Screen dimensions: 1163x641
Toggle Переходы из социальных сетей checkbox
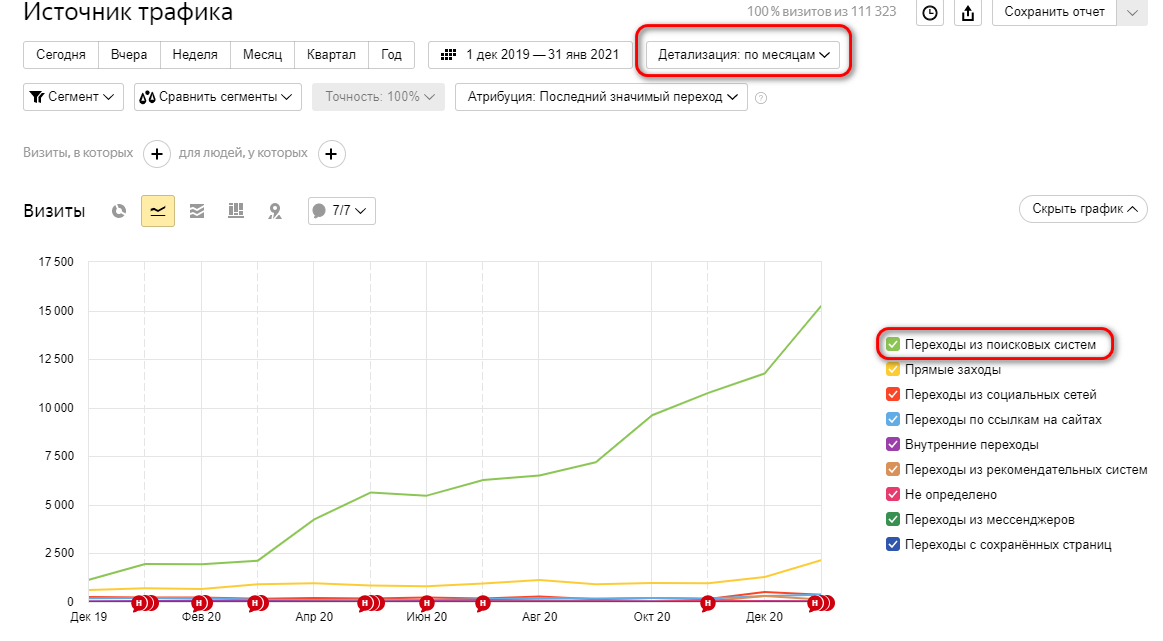(893, 395)
